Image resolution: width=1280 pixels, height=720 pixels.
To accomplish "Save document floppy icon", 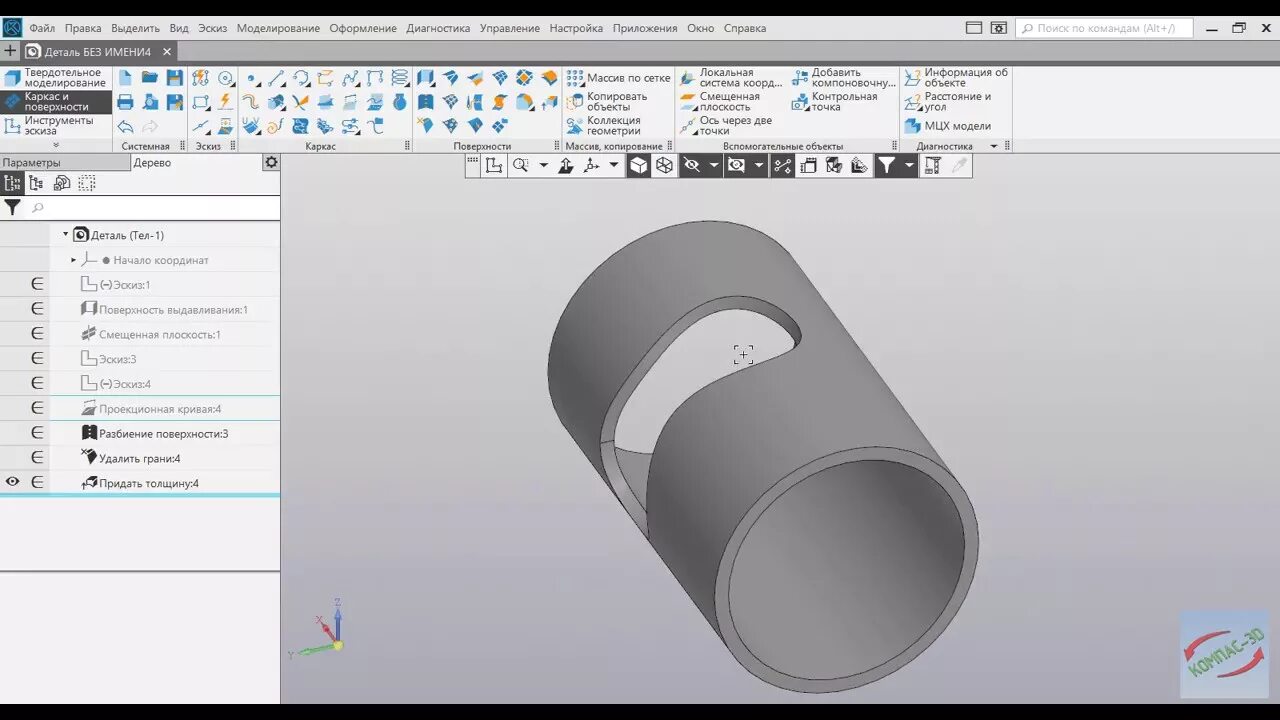I will [x=175, y=78].
